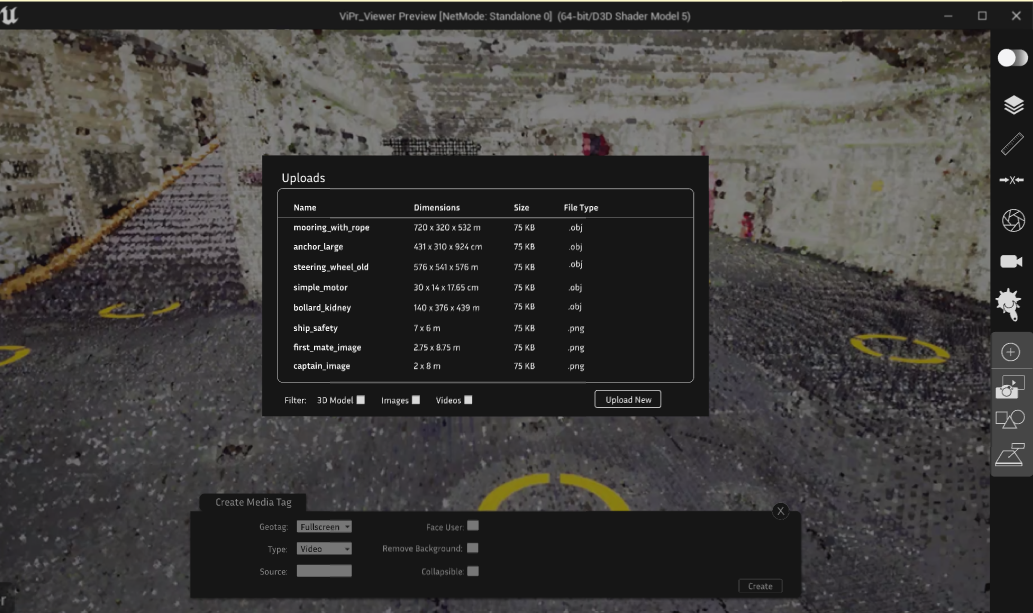Screen dimensions: 1033x613
Task: Activate the video camera recording icon
Action: point(1011,261)
